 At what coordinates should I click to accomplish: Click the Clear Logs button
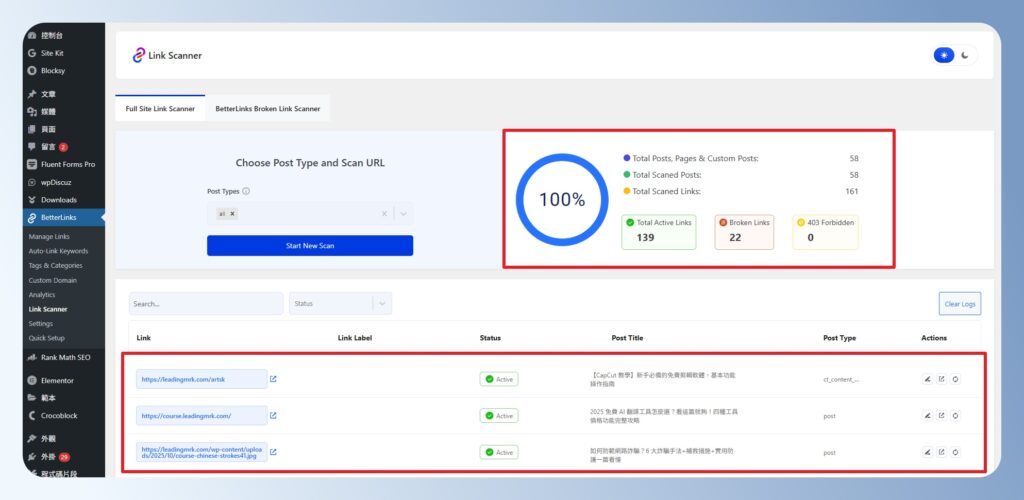(960, 303)
